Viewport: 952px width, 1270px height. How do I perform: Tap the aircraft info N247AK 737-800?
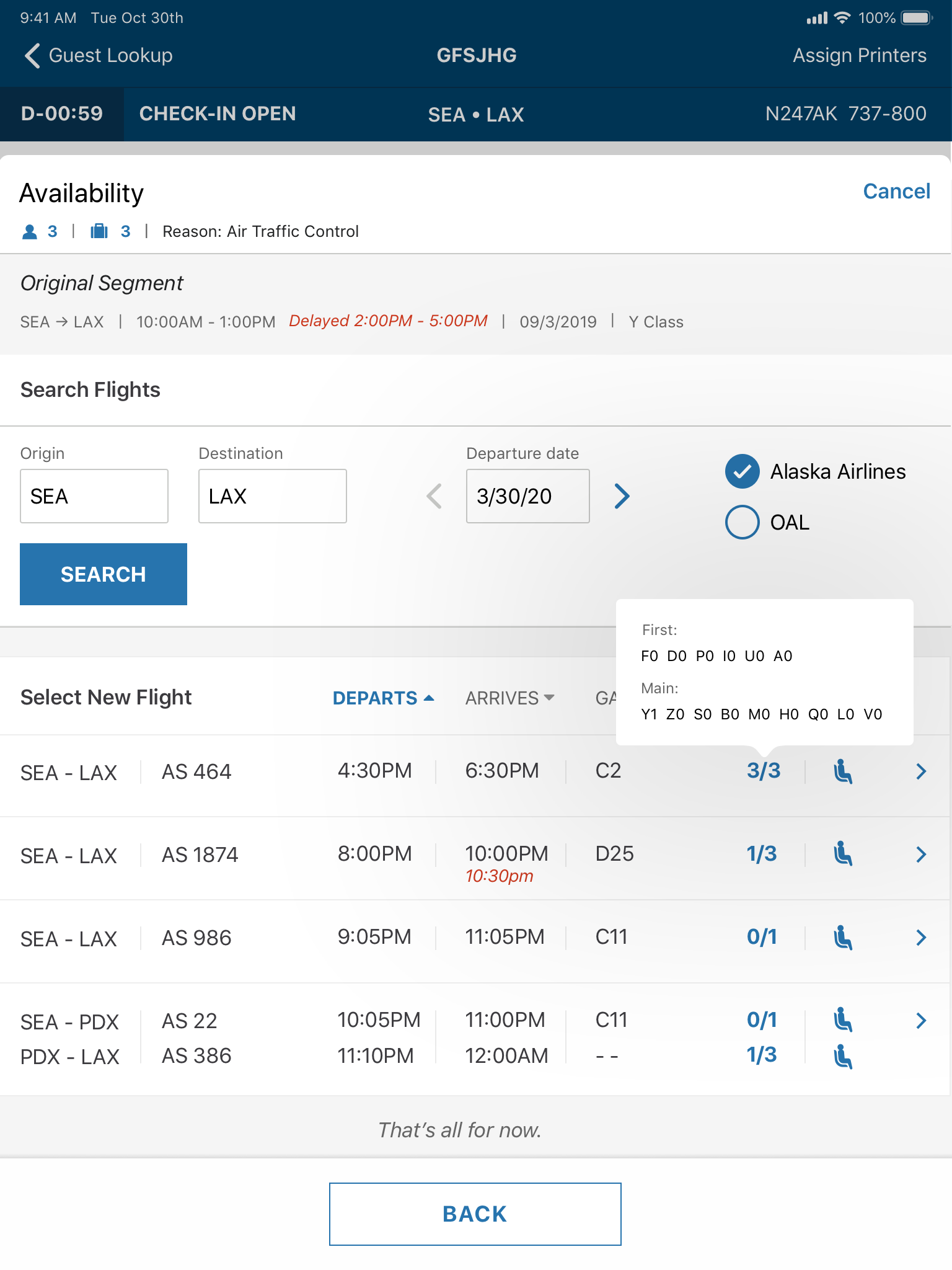click(846, 114)
